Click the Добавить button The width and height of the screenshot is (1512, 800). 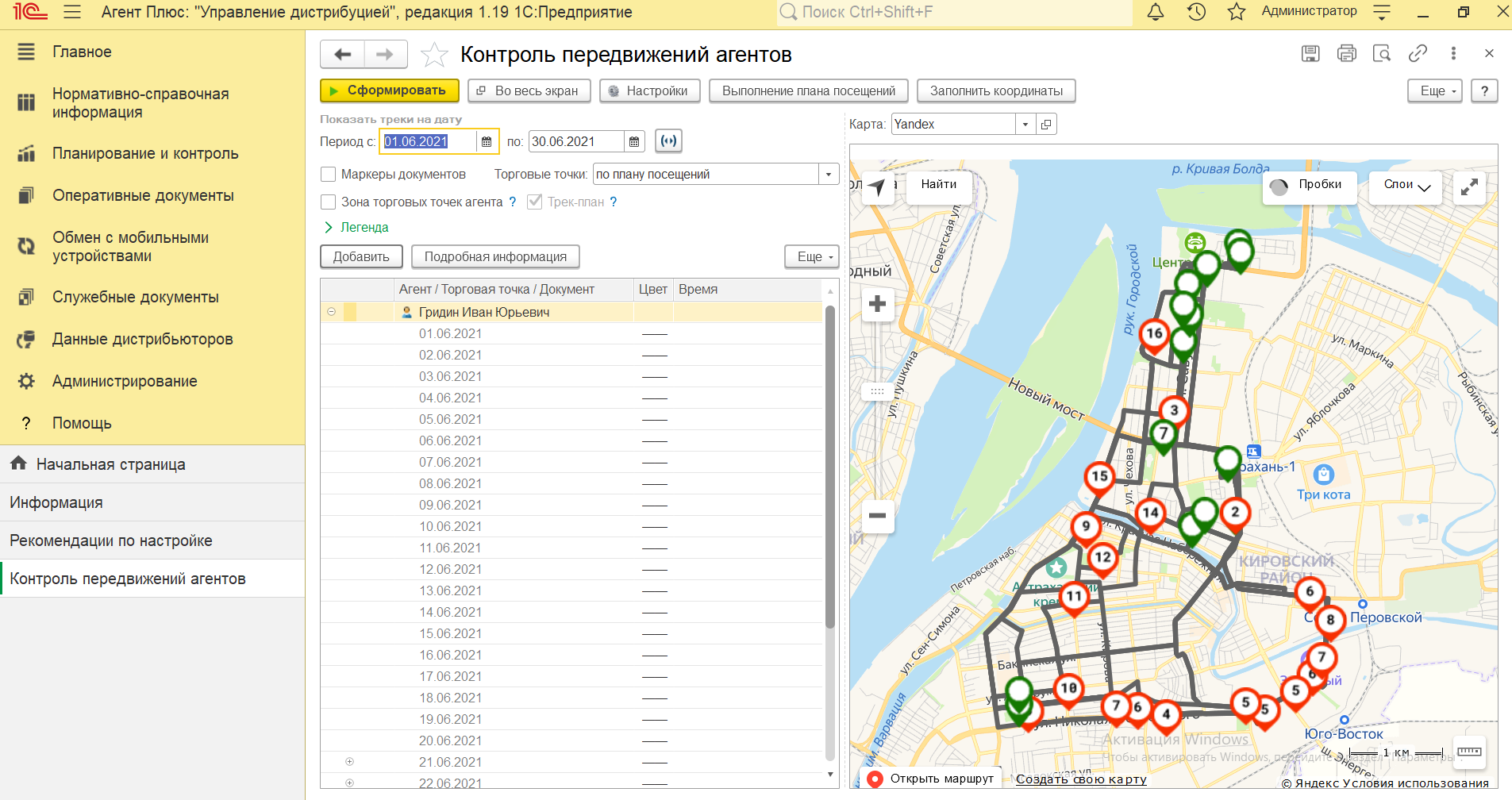361,257
